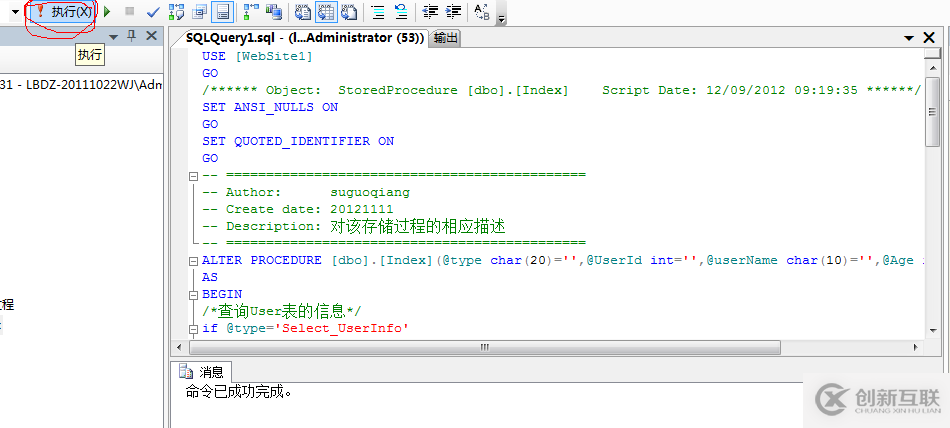This screenshot has height=428, width=950.
Task: Switch output to Results to Grid
Action: [327, 12]
